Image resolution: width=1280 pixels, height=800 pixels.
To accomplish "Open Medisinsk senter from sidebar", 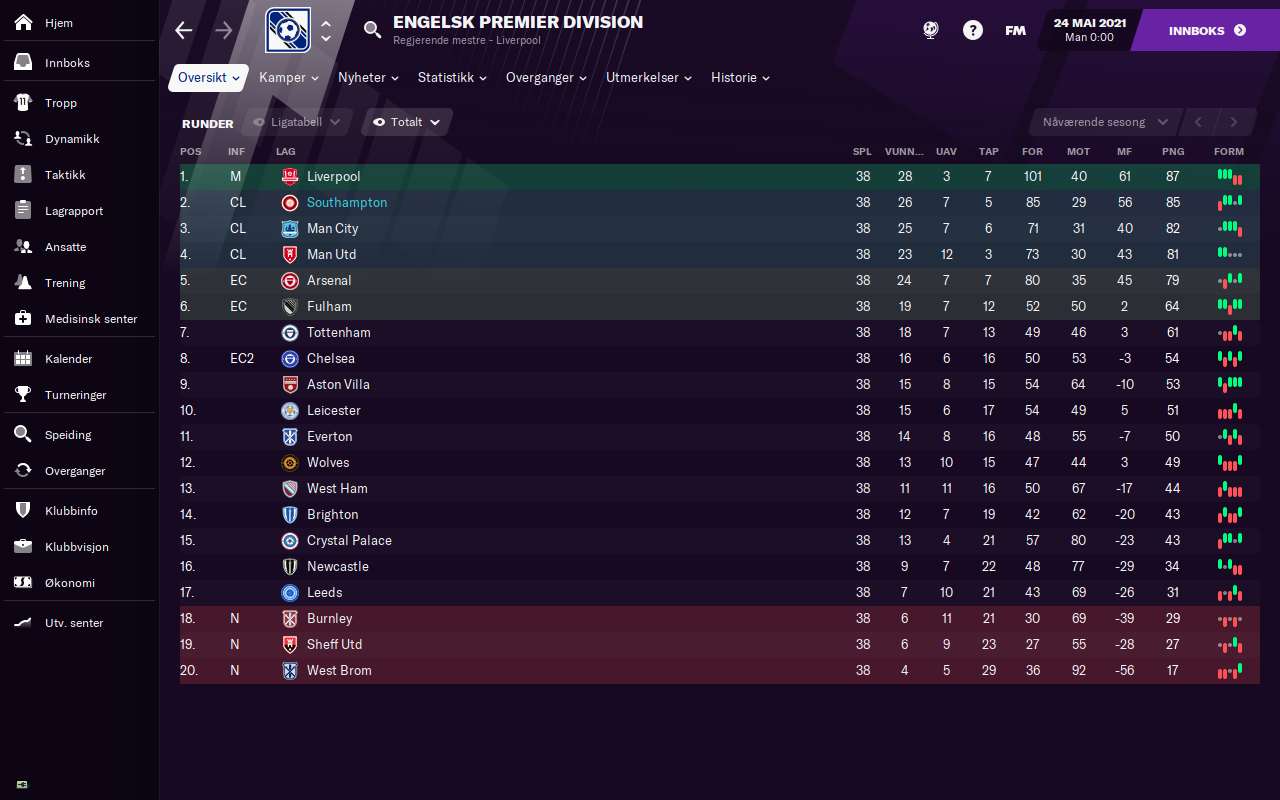I will 90,319.
